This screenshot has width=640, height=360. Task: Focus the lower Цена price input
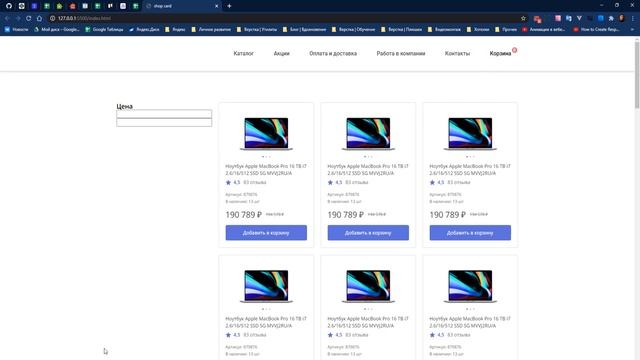coord(164,122)
